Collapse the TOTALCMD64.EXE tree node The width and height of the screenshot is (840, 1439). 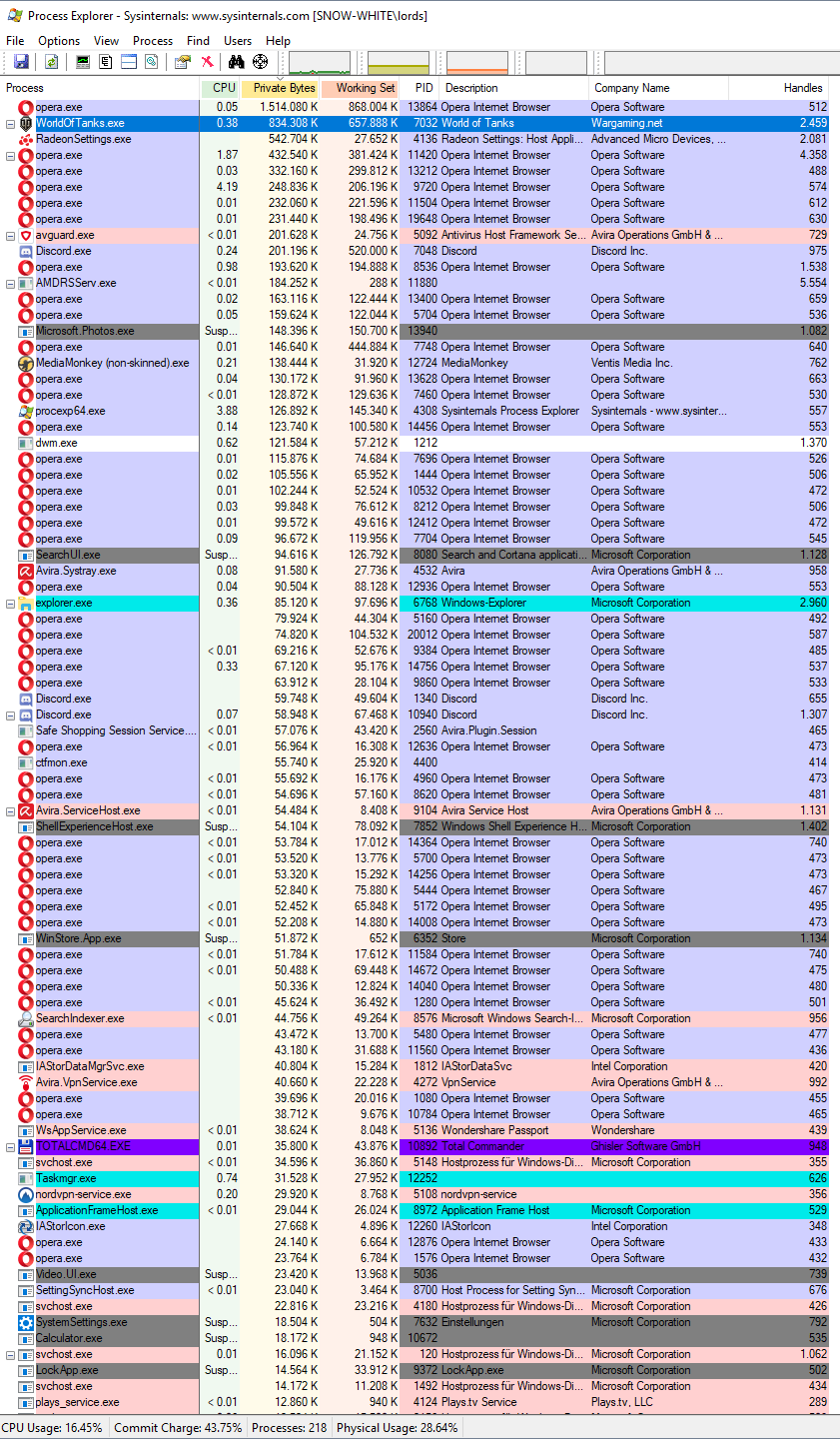pos(11,1147)
